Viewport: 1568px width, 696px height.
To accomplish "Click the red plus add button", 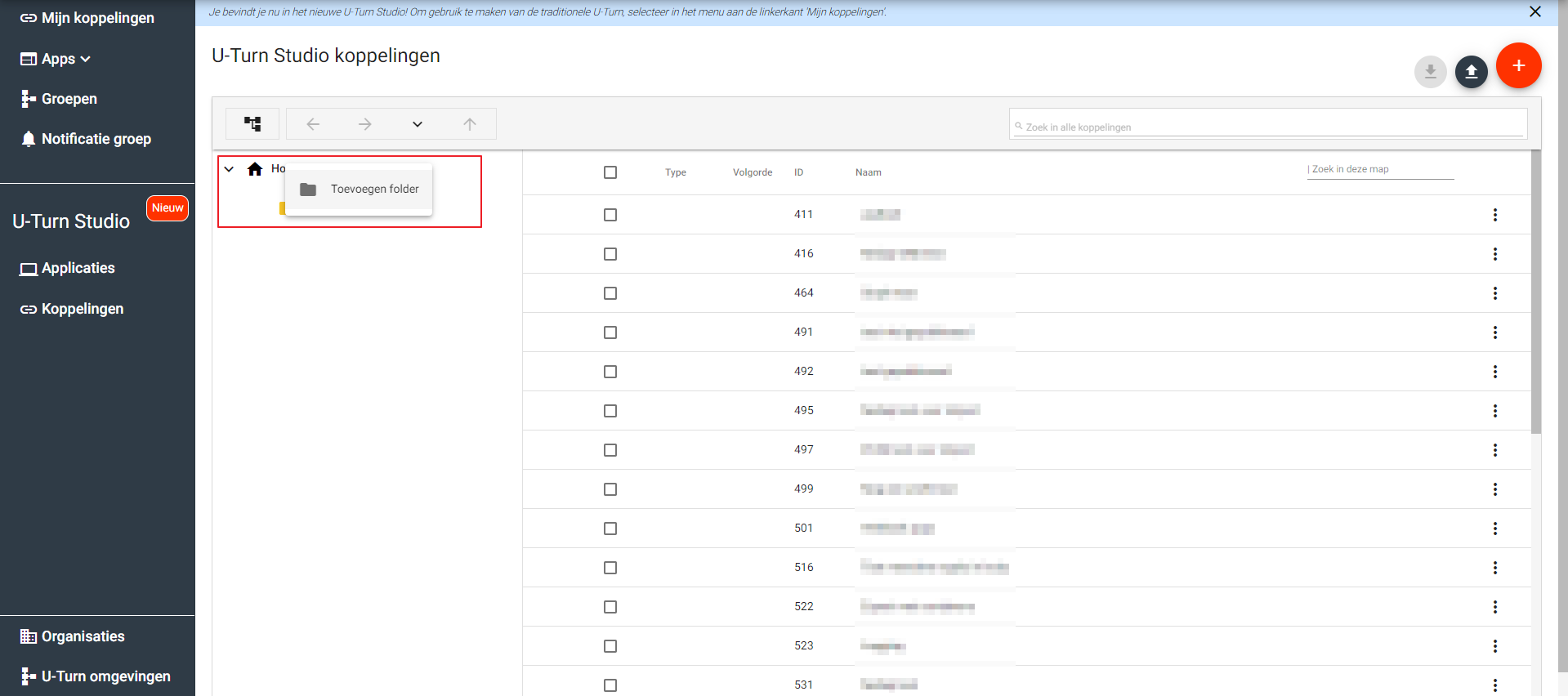I will pyautogui.click(x=1518, y=65).
